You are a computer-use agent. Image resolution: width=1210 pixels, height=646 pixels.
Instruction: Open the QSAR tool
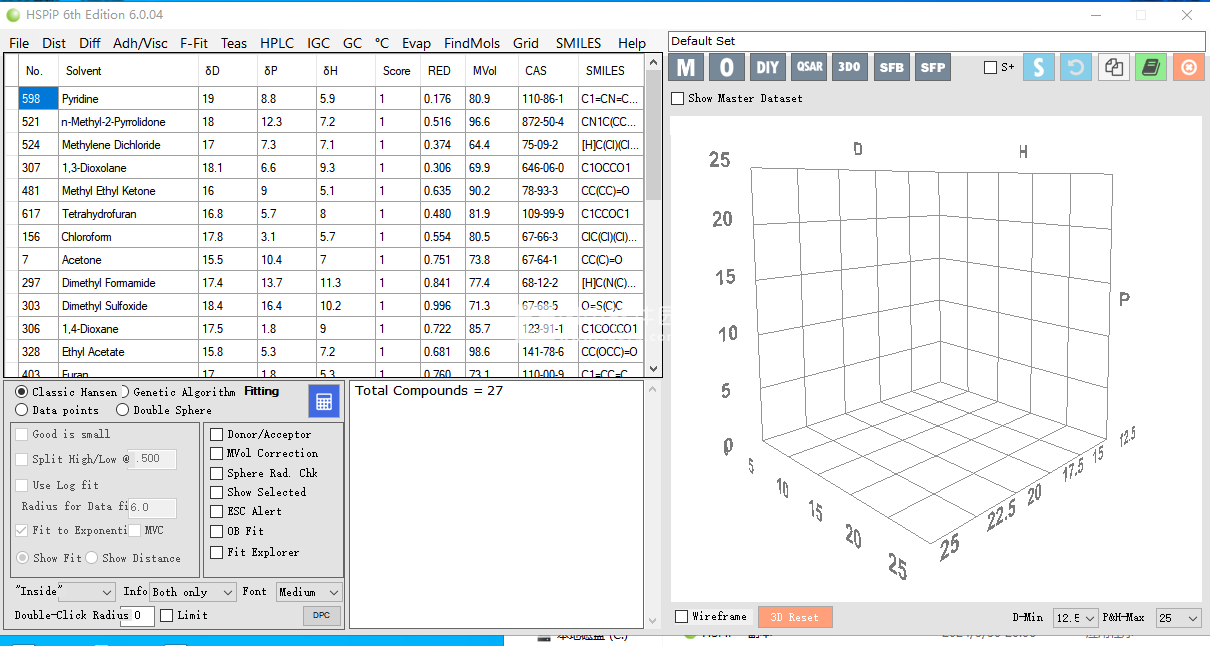809,67
